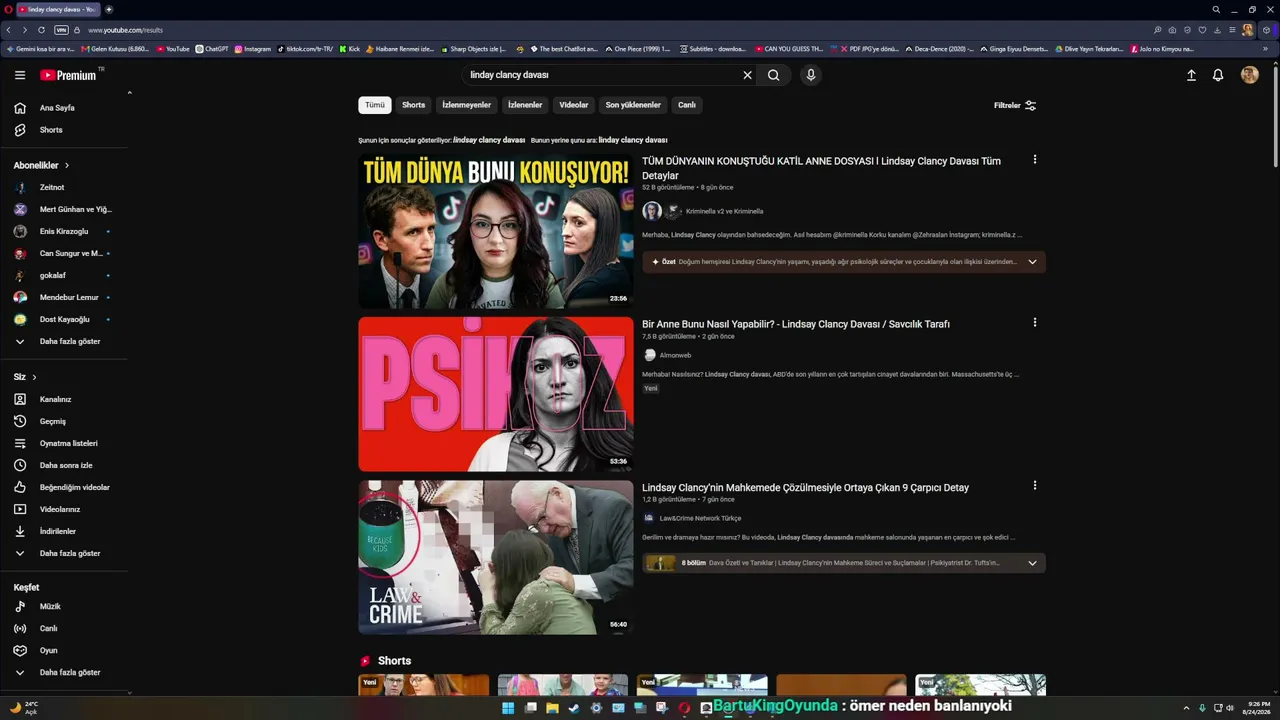The width and height of the screenshot is (1280, 720).
Task: Open the YouTube guide hamburger menu
Action: (x=20, y=75)
